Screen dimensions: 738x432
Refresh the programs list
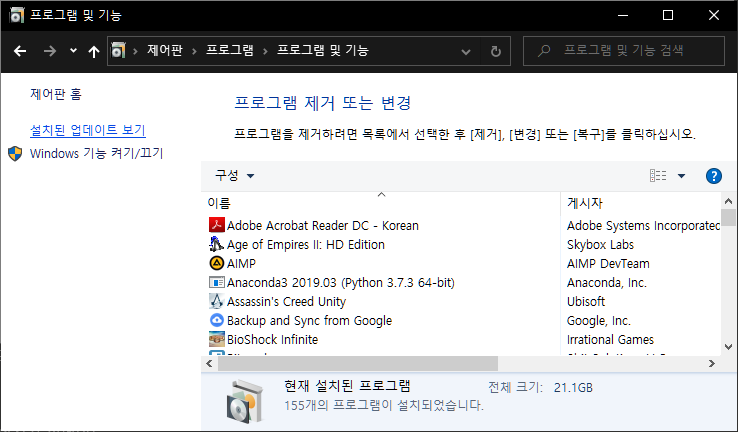[496, 51]
